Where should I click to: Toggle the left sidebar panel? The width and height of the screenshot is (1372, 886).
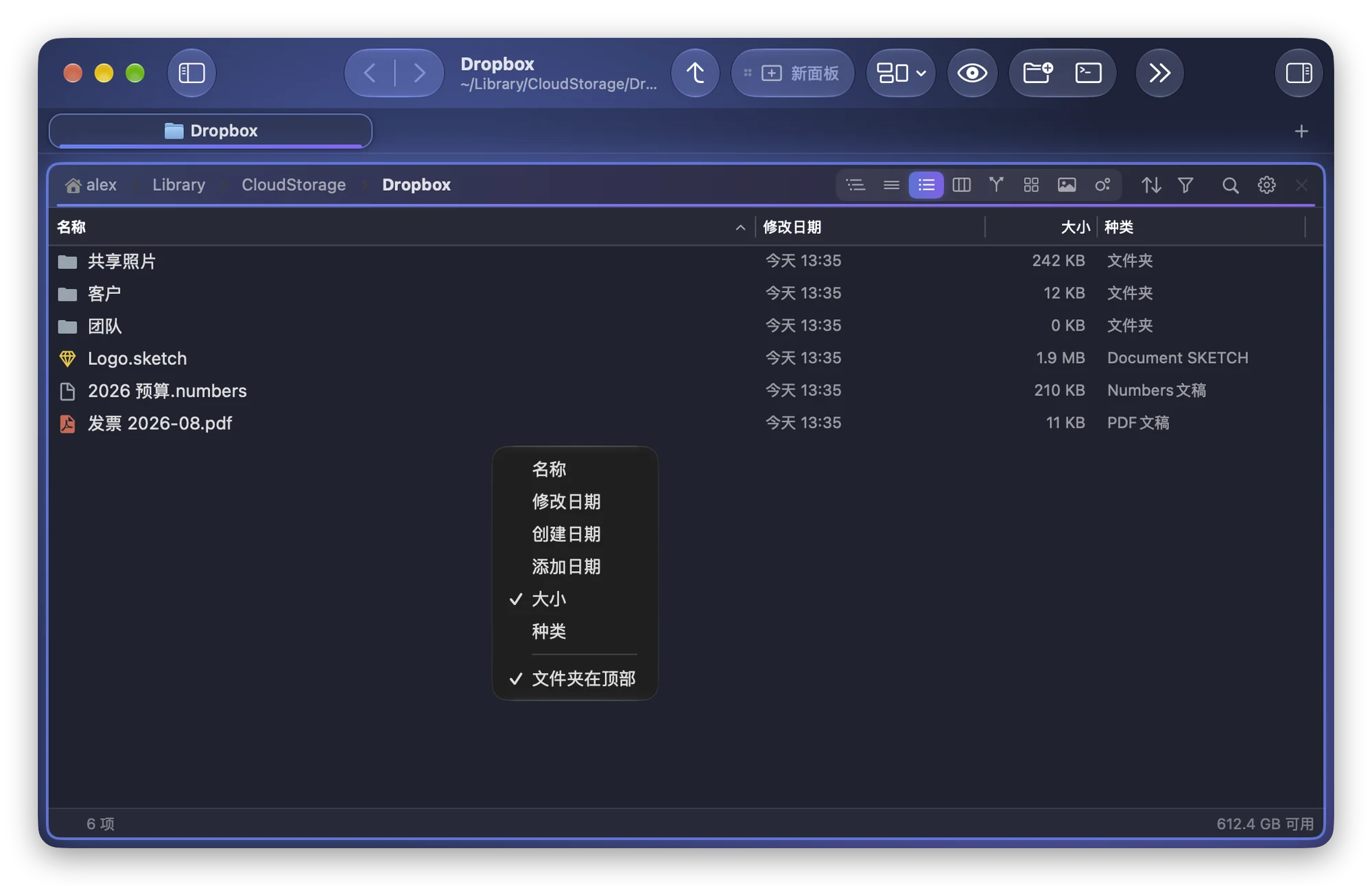click(191, 73)
